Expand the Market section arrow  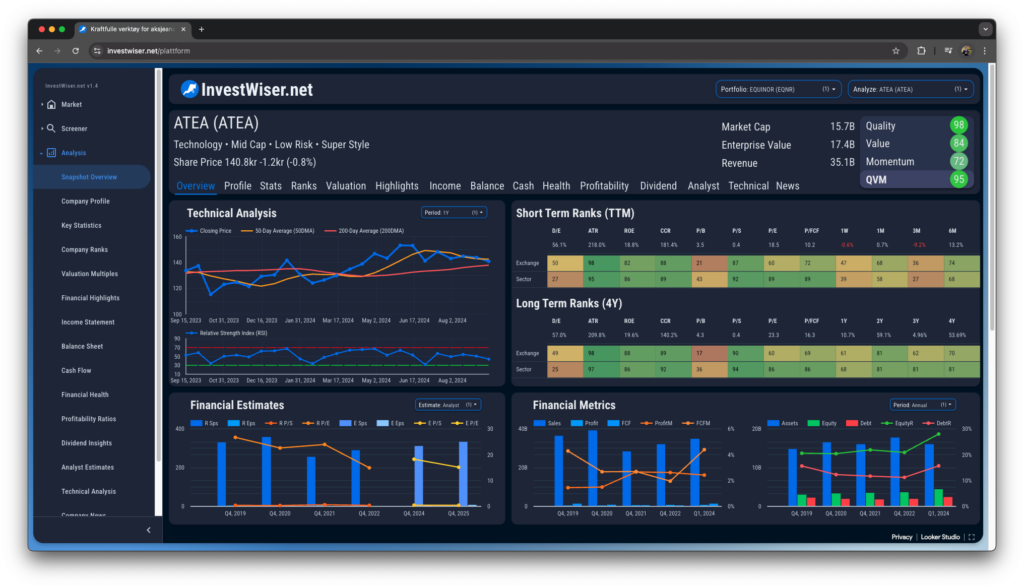tap(42, 105)
